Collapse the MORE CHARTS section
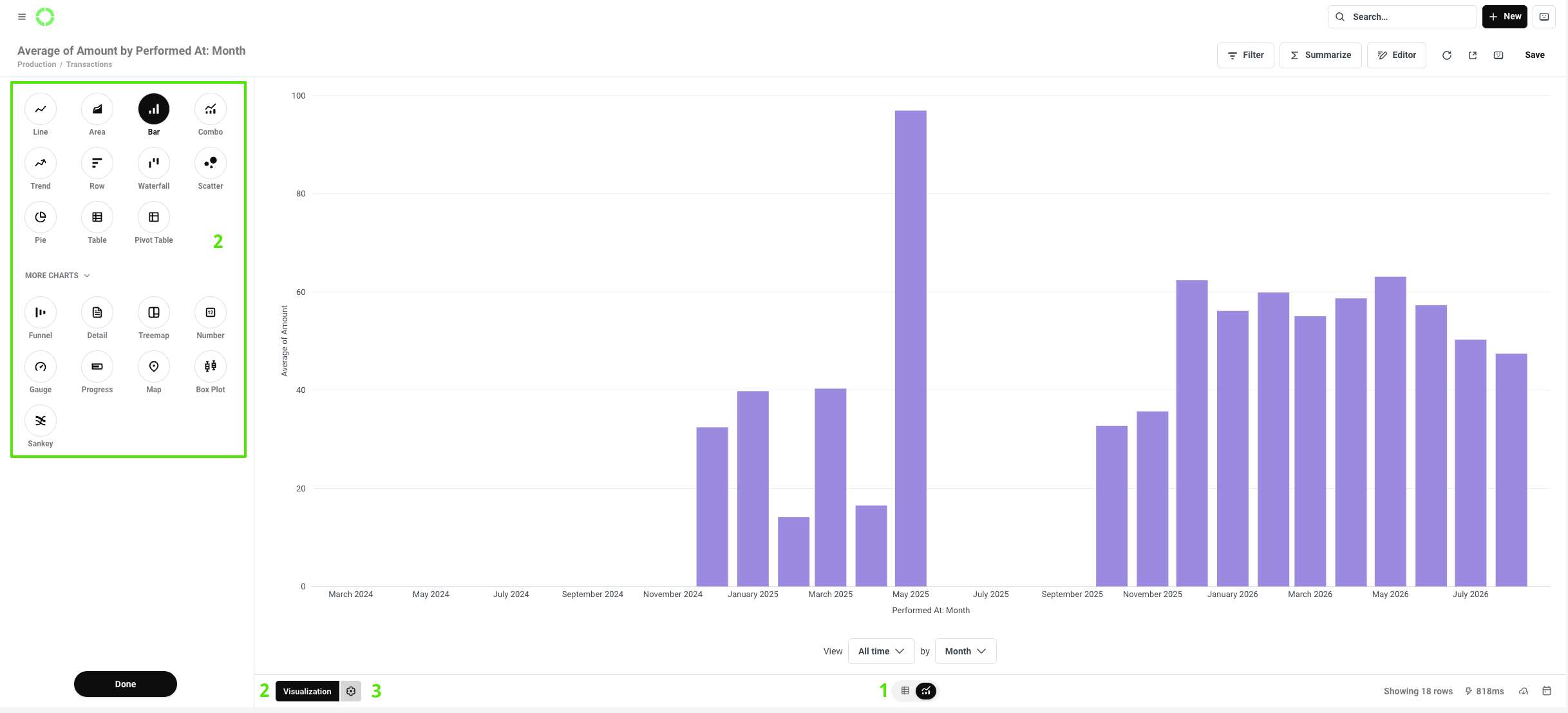 (57, 276)
